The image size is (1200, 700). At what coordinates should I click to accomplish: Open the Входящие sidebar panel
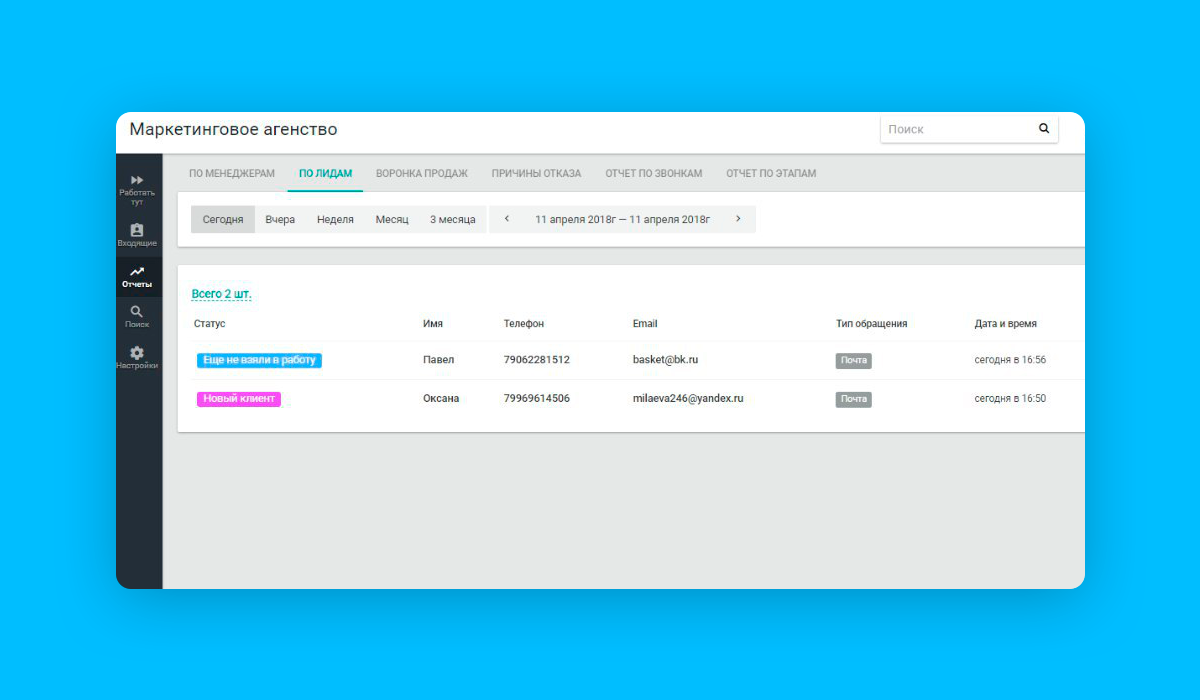pyautogui.click(x=138, y=230)
